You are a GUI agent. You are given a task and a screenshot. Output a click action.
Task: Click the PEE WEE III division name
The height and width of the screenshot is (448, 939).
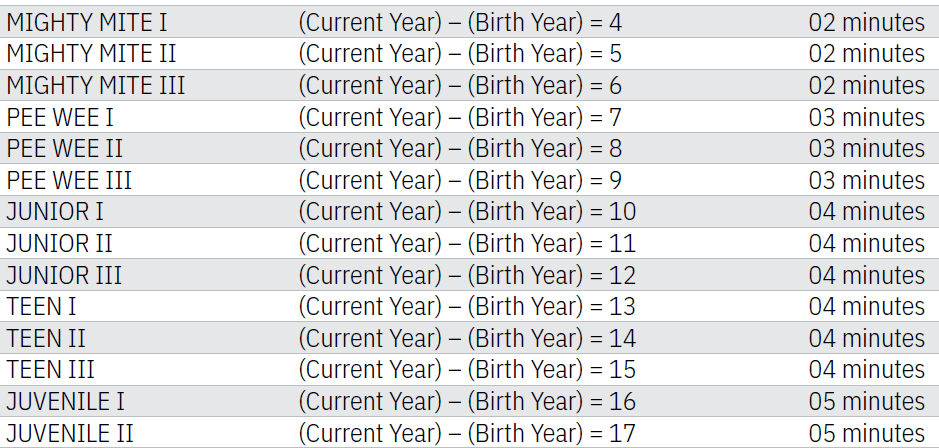[69, 180]
